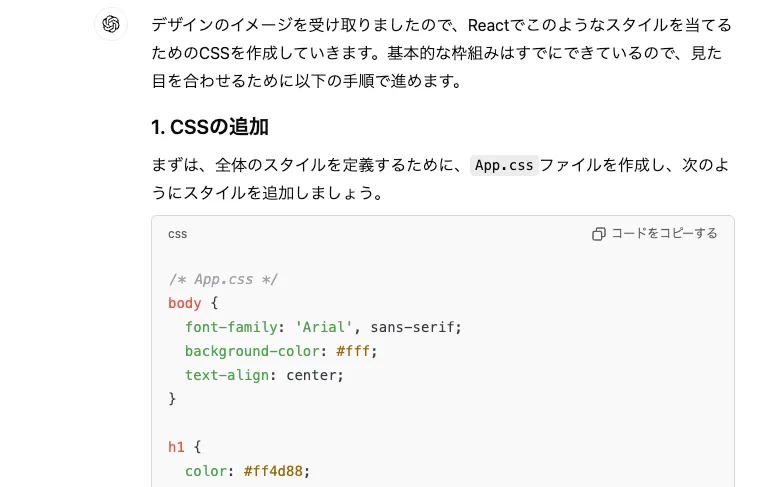763x487 pixels.
Task: Click the ChatGPT logo avatar icon
Action: click(111, 24)
